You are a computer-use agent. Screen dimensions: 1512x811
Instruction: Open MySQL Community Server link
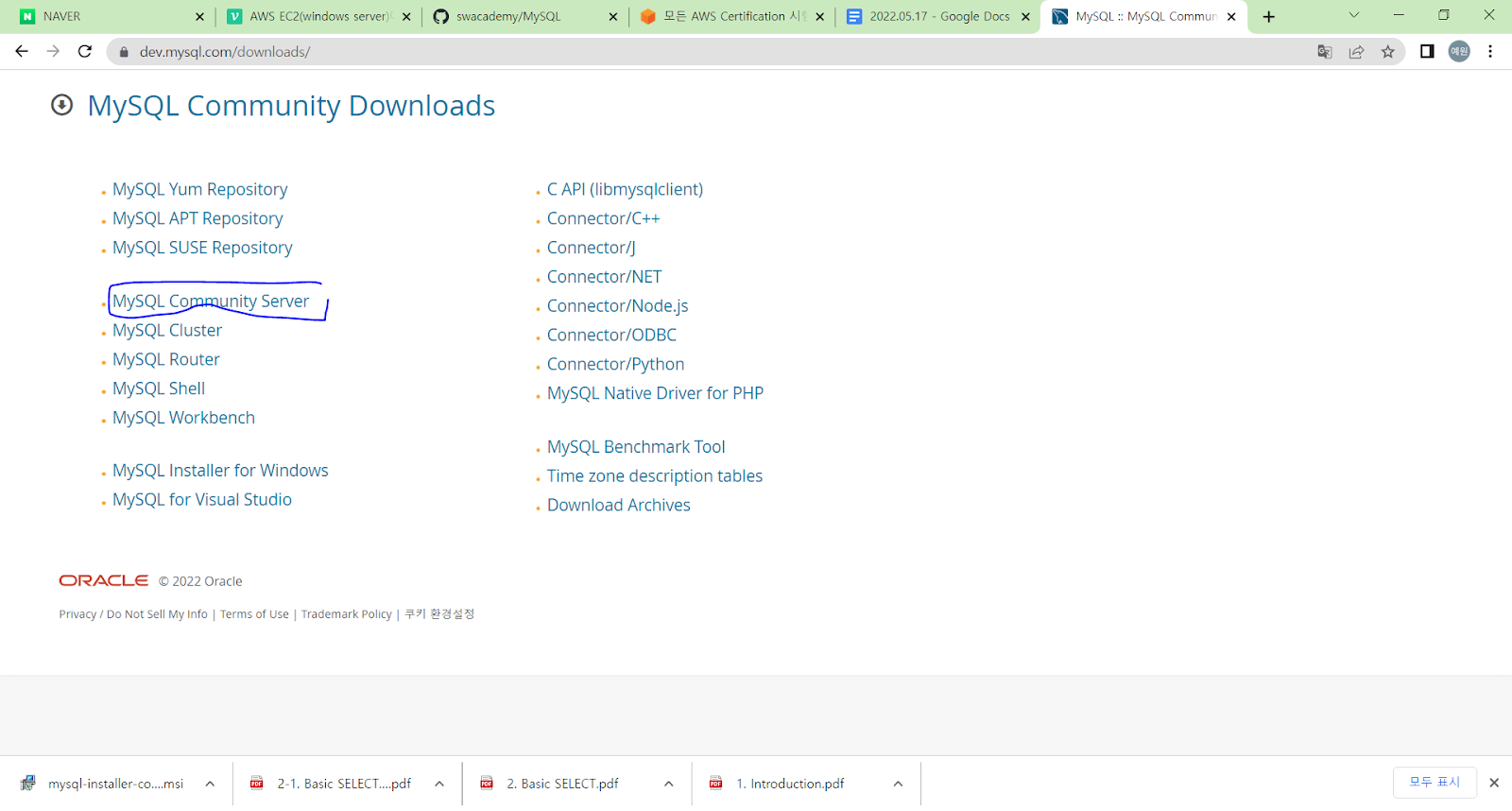[x=211, y=301]
